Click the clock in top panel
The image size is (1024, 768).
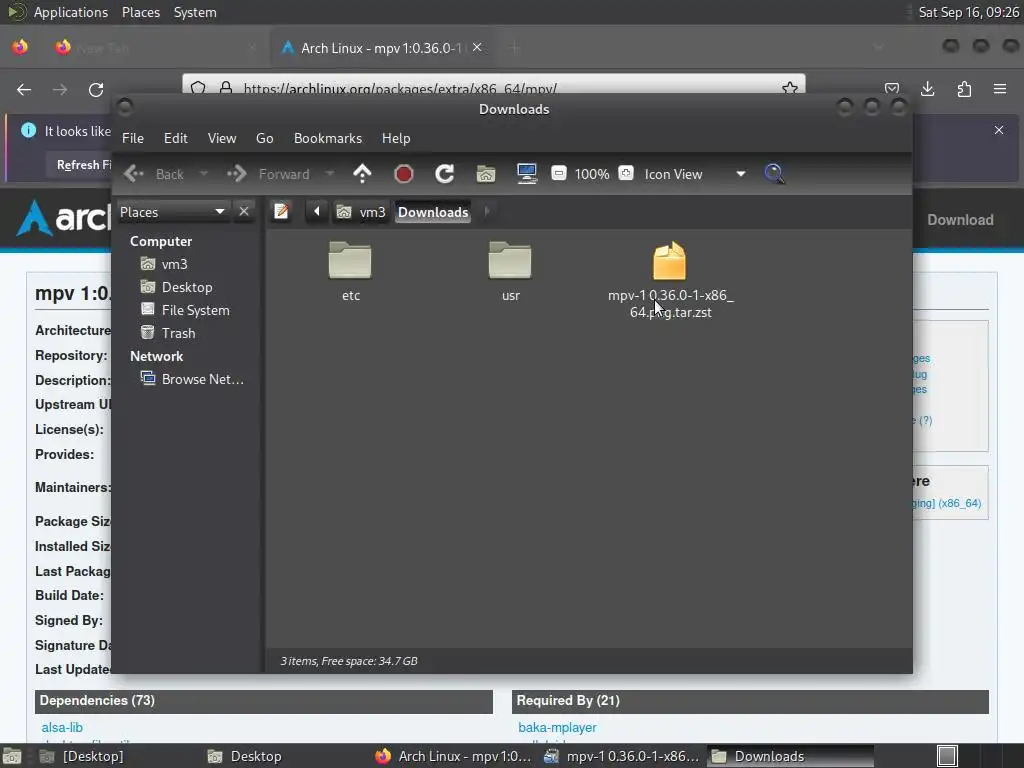[968, 12]
